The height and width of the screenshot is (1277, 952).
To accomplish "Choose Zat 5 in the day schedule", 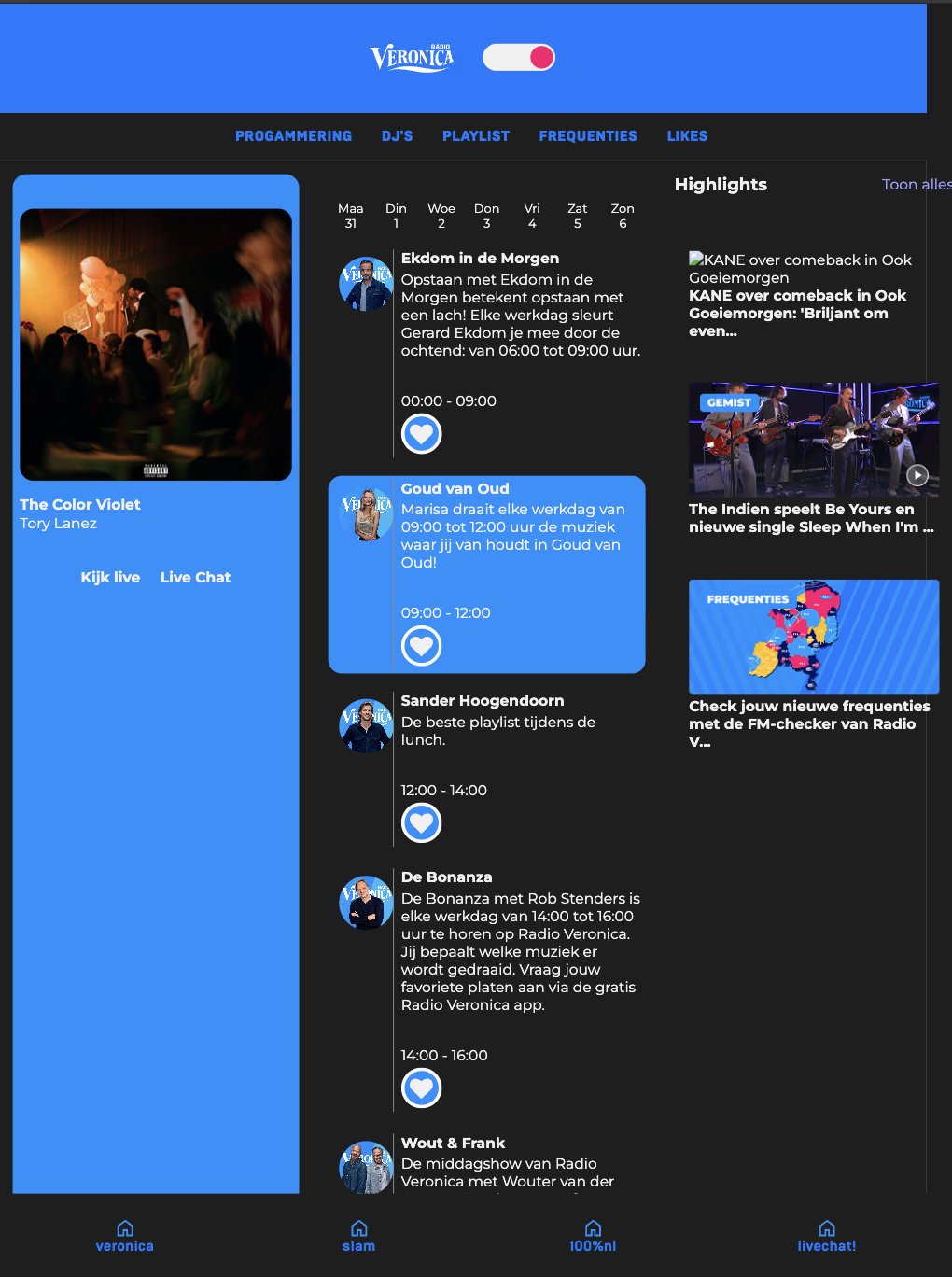I will point(577,216).
